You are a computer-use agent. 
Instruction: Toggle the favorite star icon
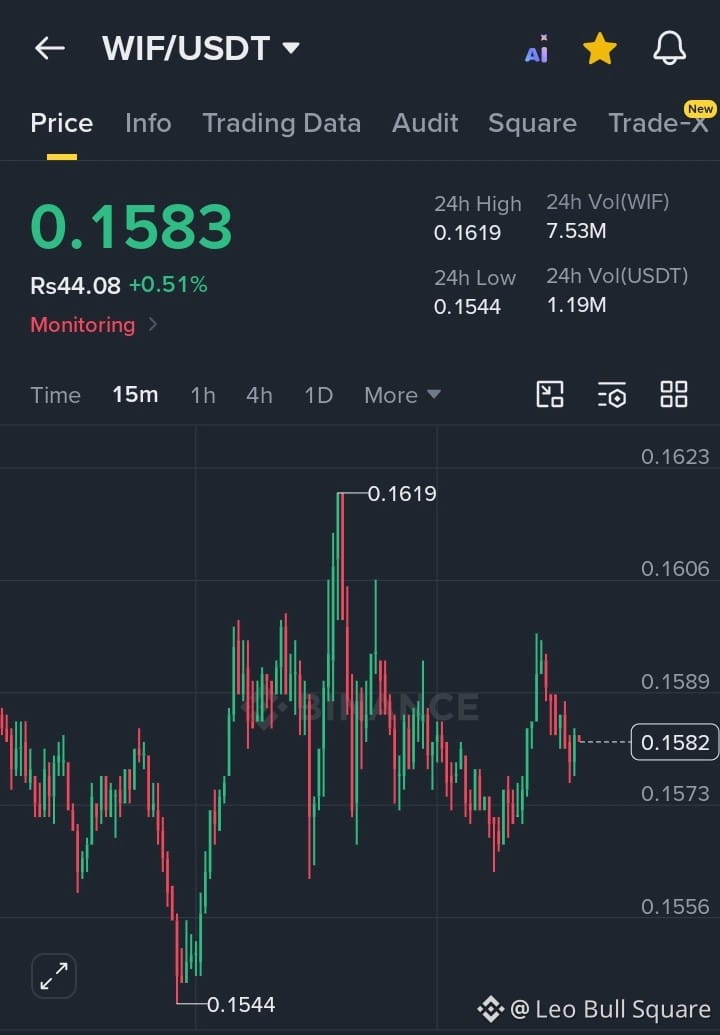point(600,49)
